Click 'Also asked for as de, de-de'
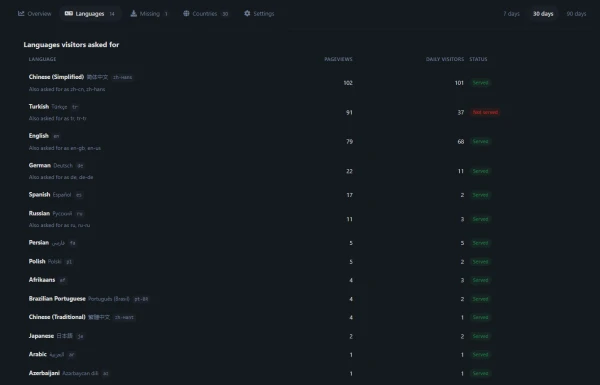The image size is (600, 385). point(61,177)
